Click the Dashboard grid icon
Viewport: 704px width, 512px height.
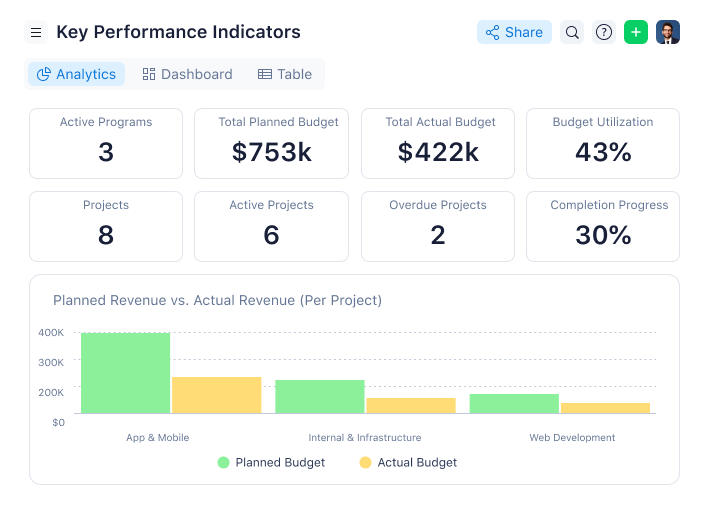tap(149, 74)
